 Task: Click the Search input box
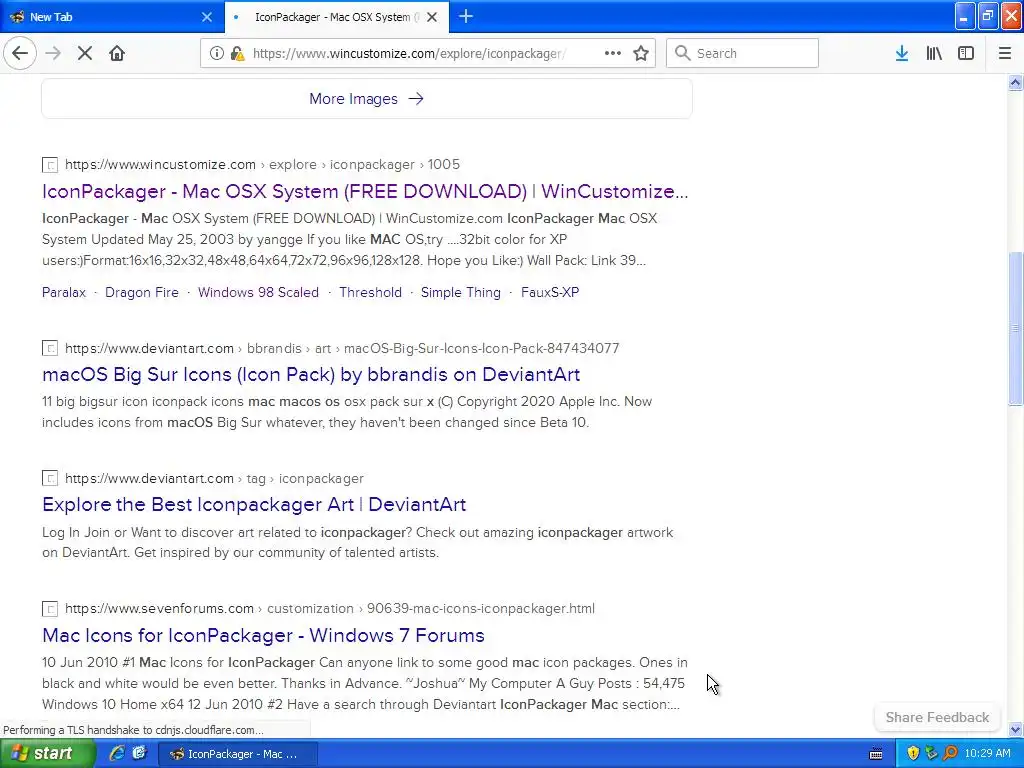coord(742,53)
